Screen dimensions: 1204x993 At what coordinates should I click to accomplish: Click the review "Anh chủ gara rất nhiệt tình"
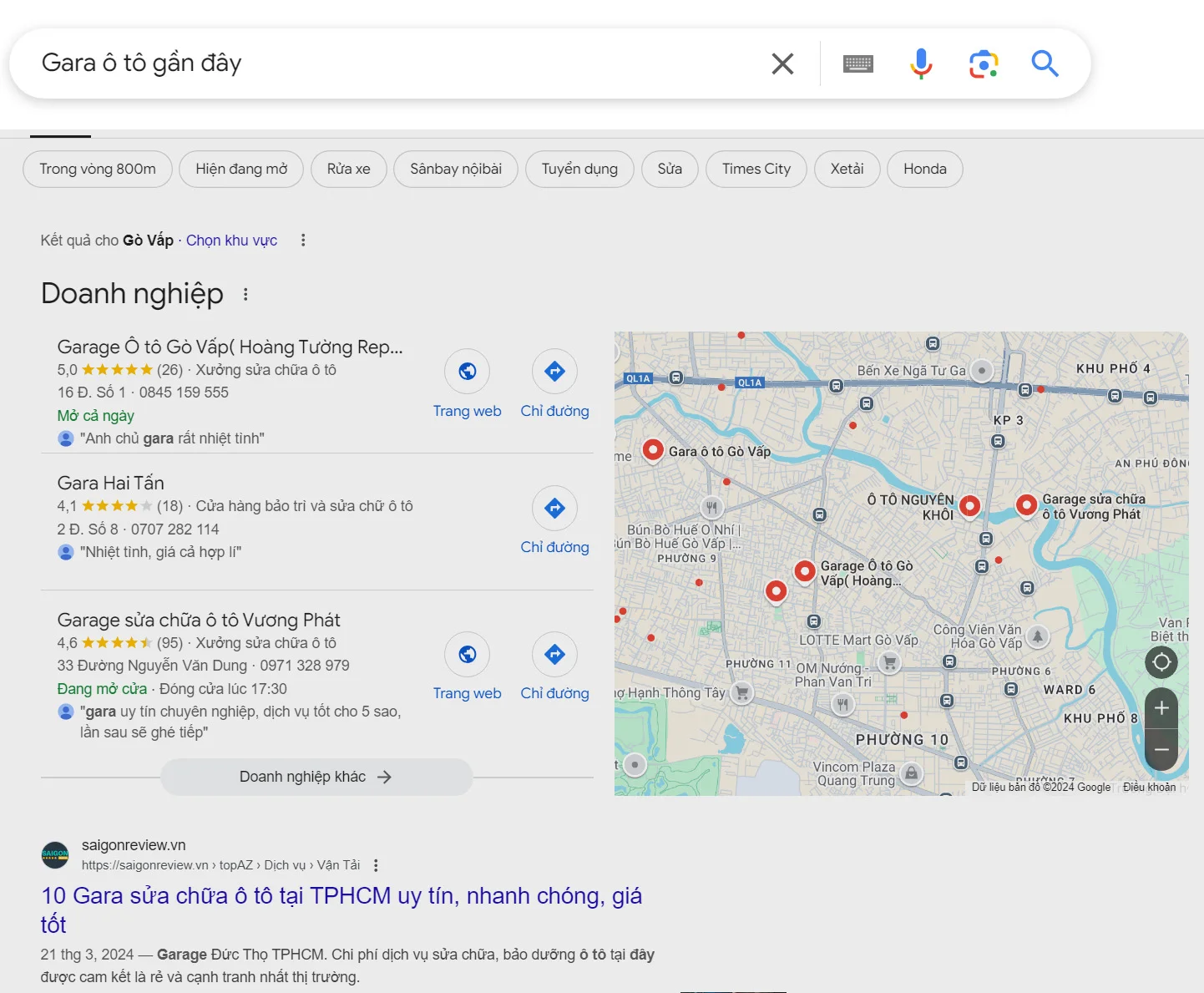(172, 438)
